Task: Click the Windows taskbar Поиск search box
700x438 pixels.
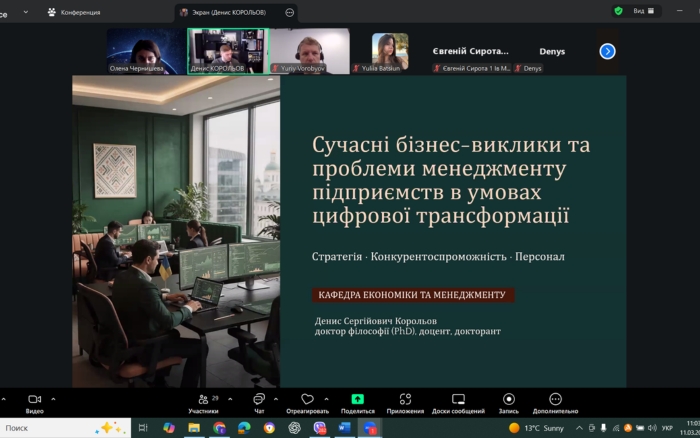Action: tap(45, 428)
